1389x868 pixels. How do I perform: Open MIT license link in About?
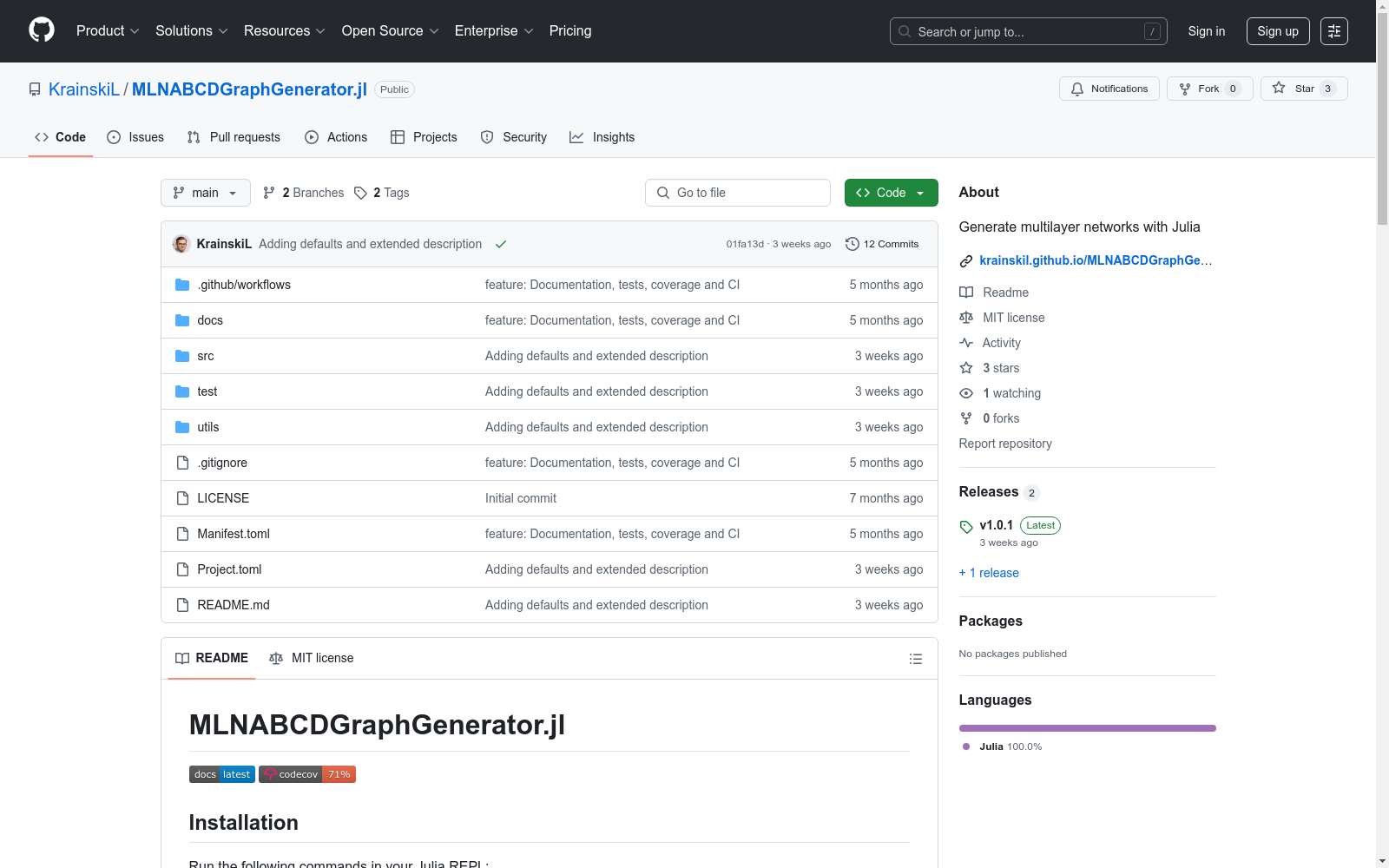point(1003,318)
